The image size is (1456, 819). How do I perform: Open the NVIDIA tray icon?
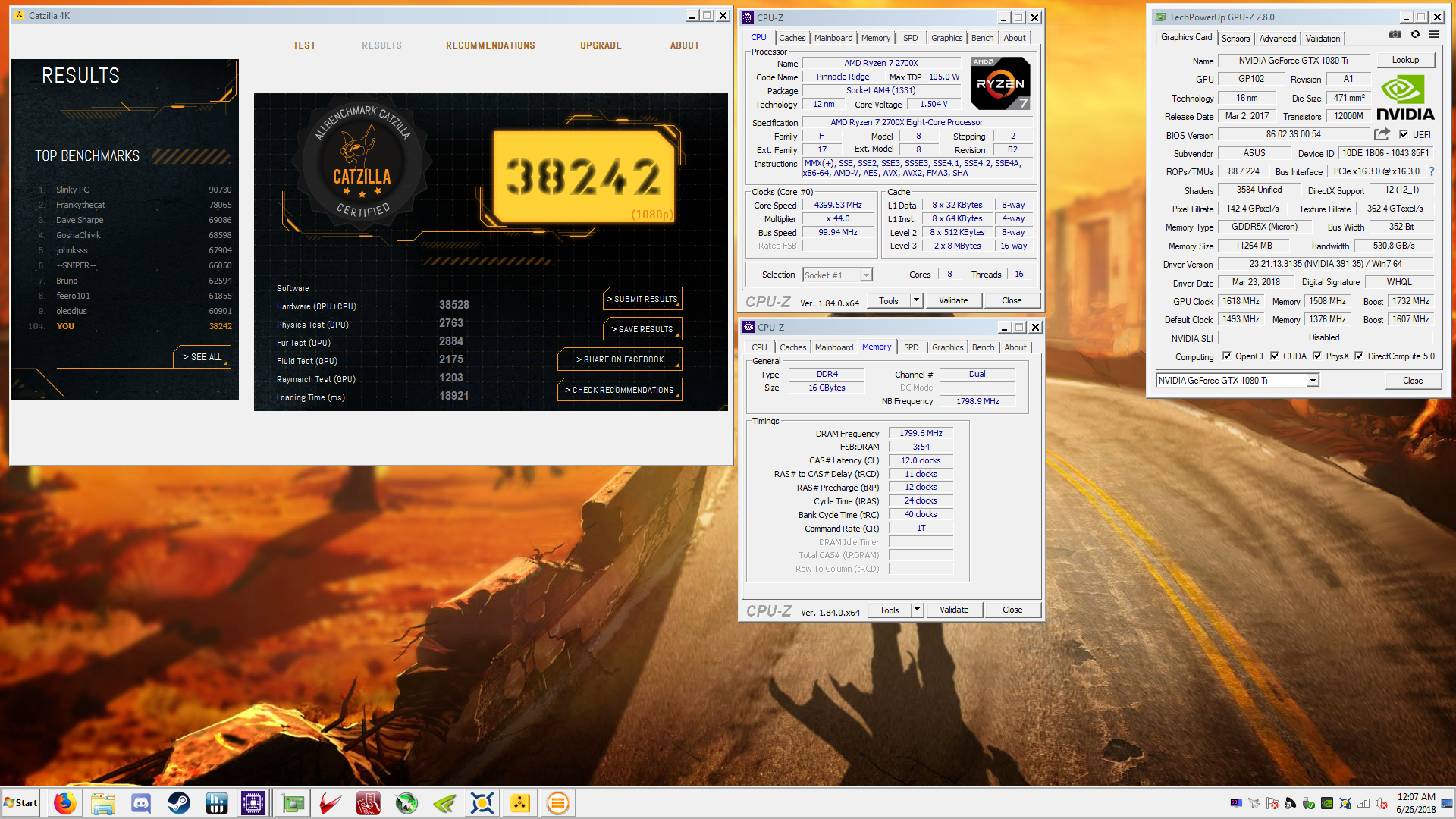pos(1327,803)
